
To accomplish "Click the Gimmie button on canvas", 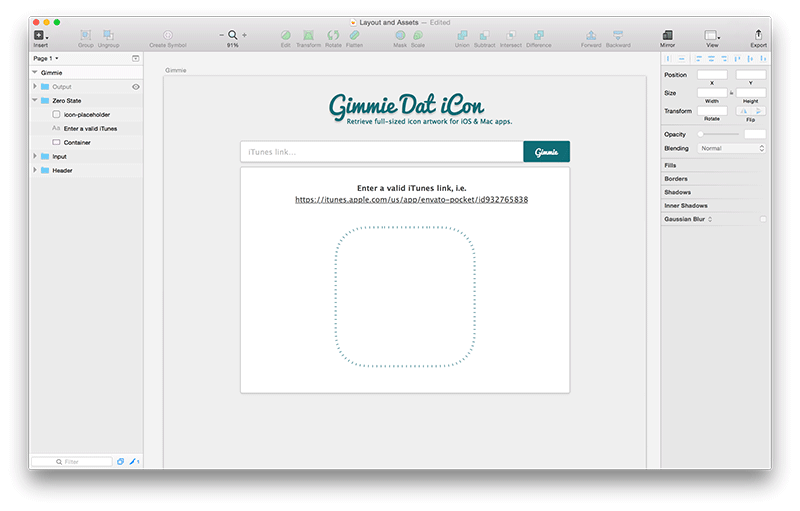I will pos(546,152).
